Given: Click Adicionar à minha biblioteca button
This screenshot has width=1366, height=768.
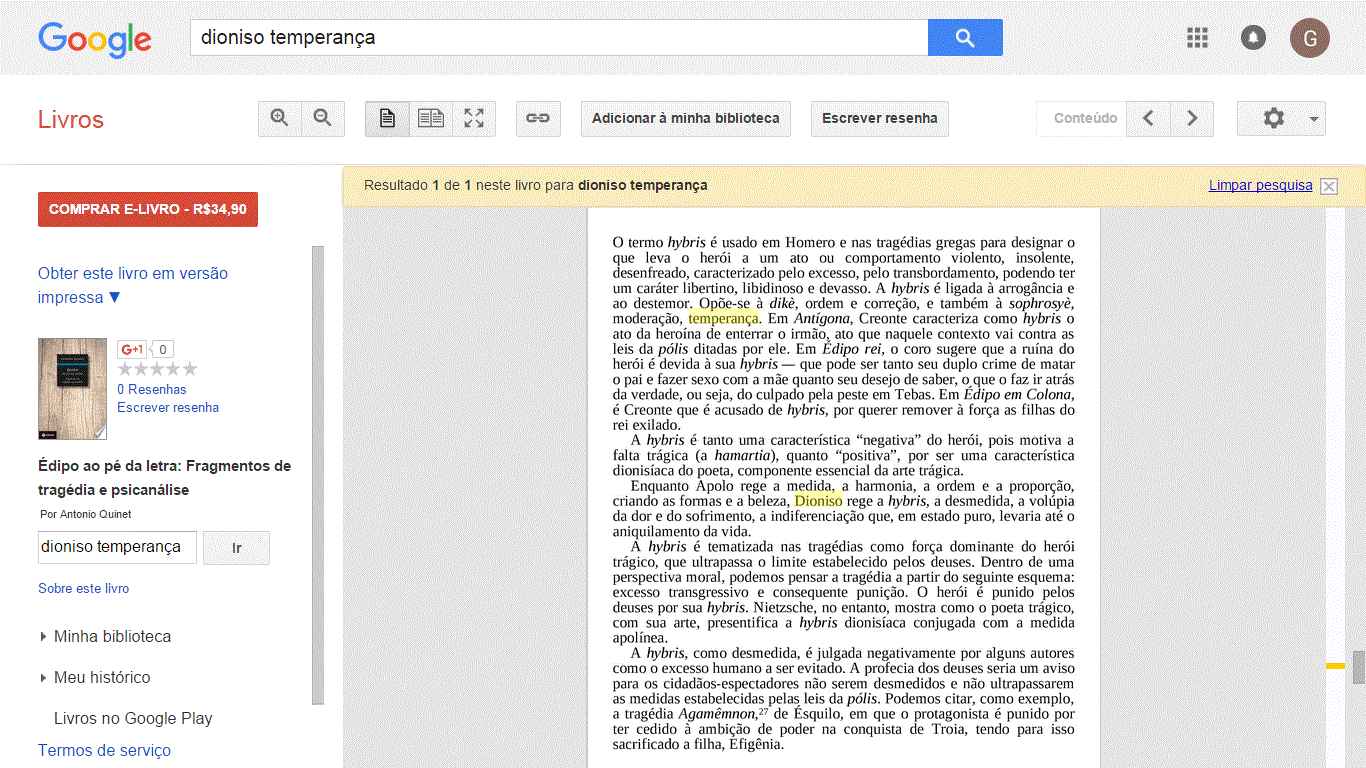Looking at the screenshot, I should coord(685,118).
